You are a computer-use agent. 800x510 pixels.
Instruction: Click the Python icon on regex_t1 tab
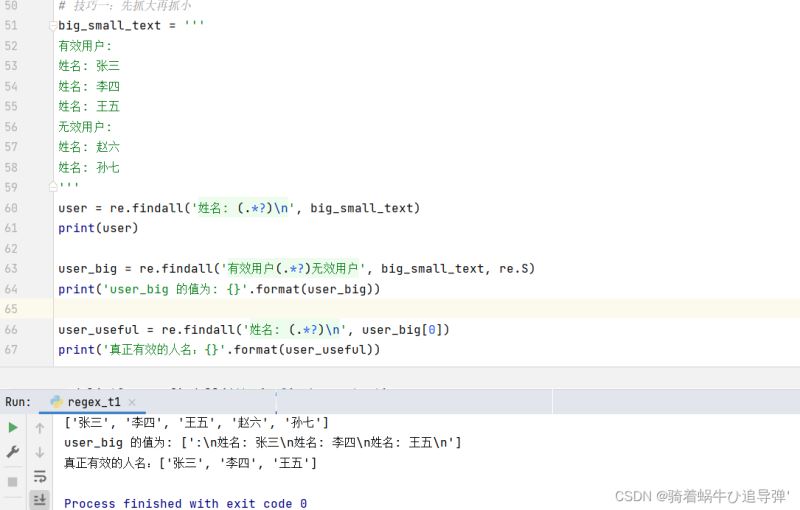point(56,402)
